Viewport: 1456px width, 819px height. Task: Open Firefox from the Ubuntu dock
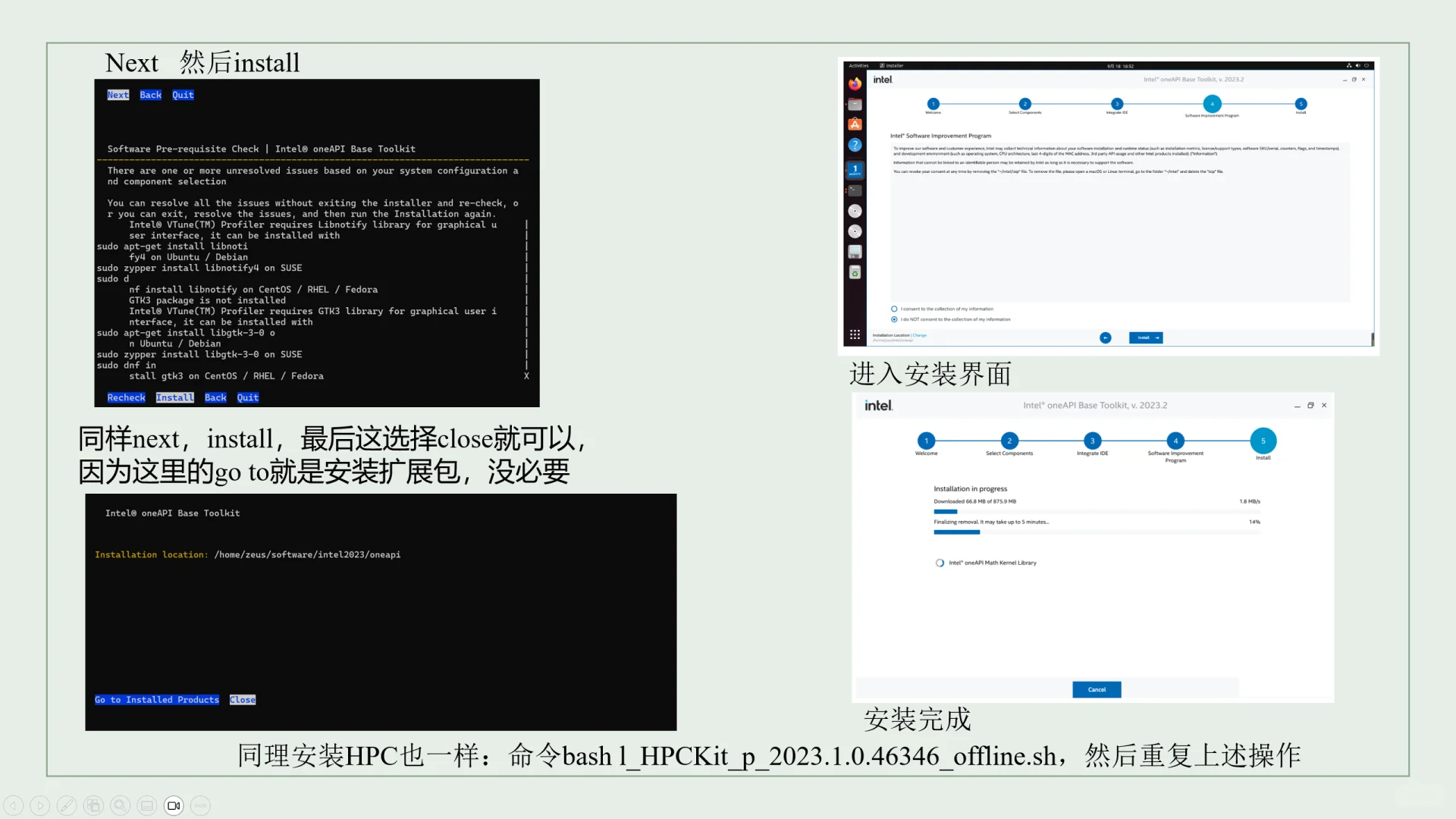point(855,84)
